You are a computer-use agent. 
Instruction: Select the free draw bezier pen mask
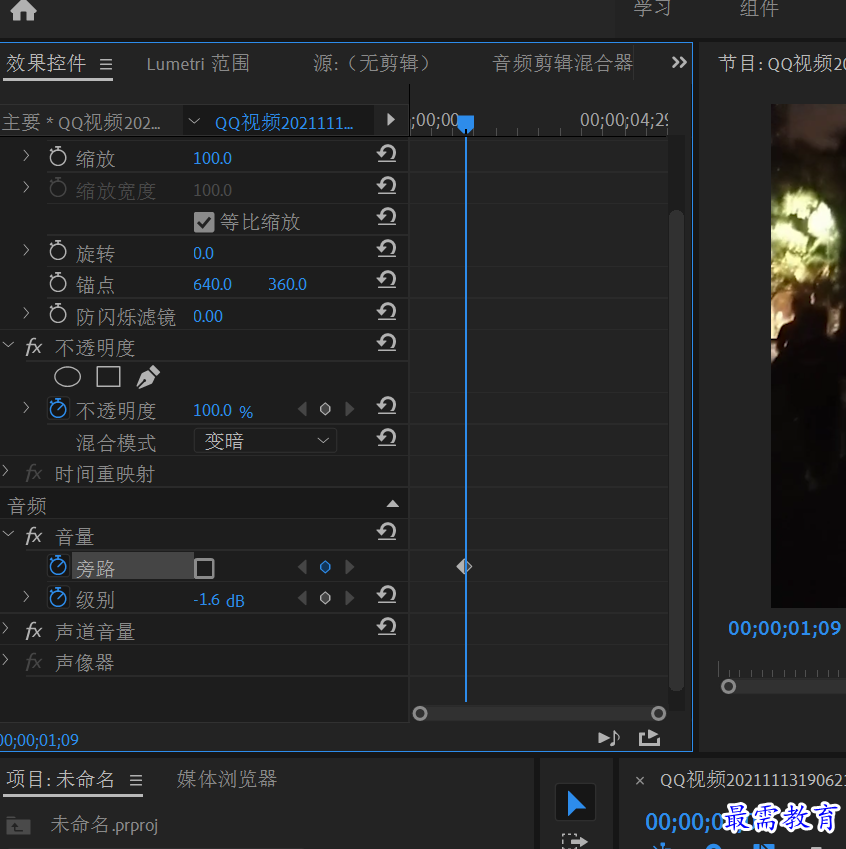(x=148, y=377)
